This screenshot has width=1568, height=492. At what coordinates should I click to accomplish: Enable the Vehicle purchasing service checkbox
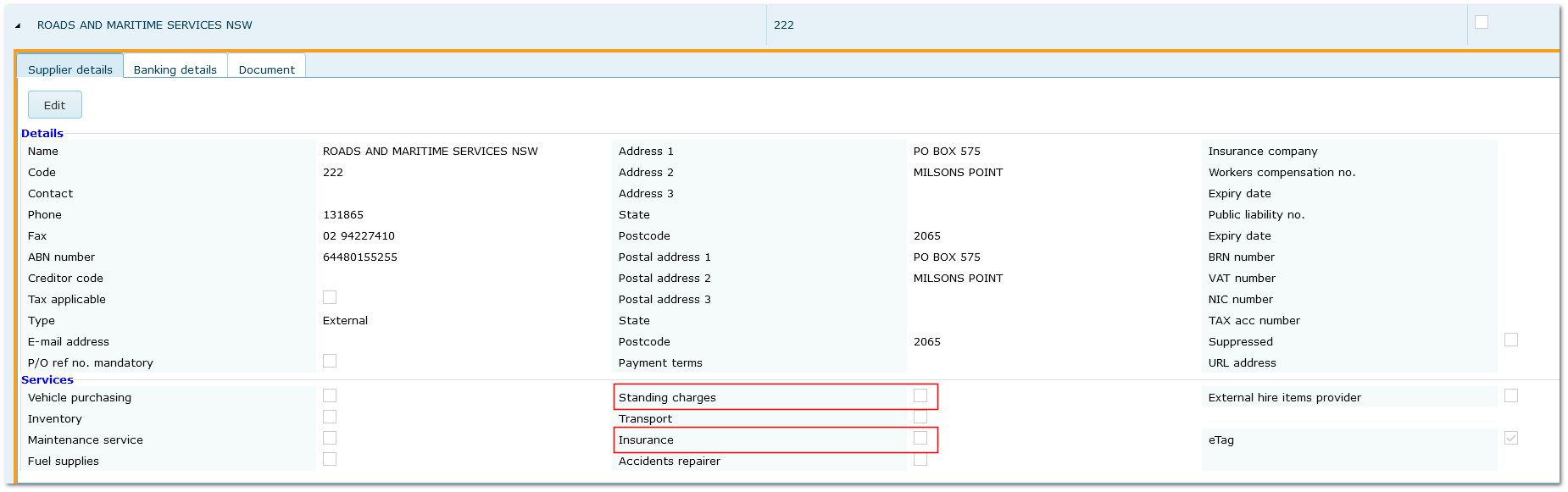pos(330,395)
